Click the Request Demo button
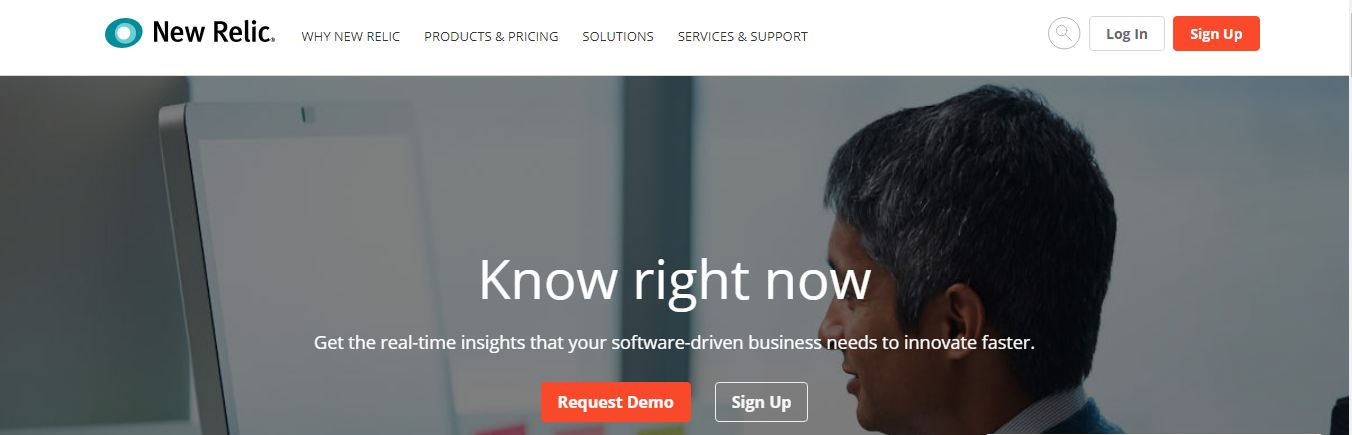The height and width of the screenshot is (435, 1352). tap(616, 402)
